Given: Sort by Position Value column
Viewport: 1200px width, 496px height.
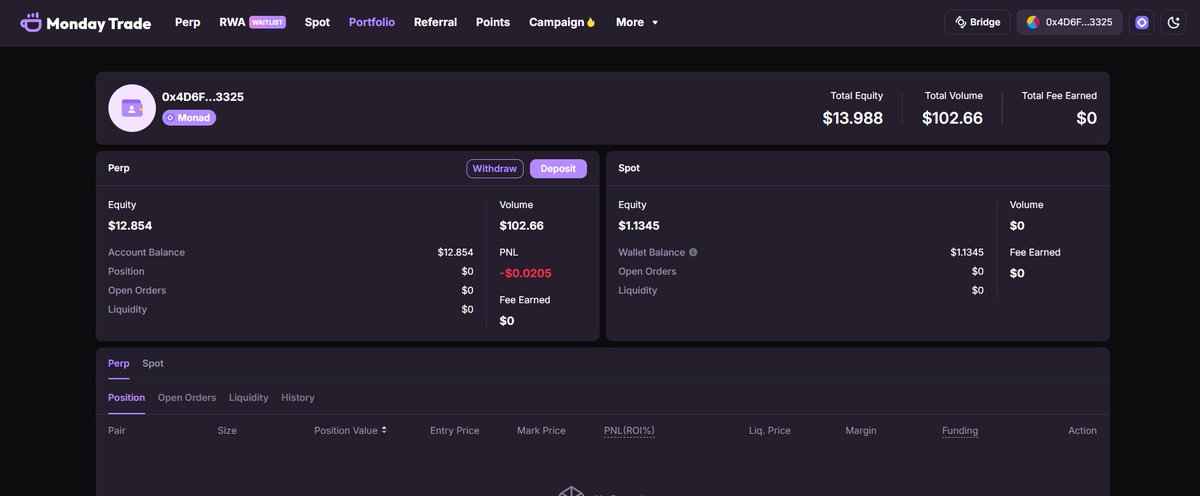Looking at the screenshot, I should coord(350,430).
